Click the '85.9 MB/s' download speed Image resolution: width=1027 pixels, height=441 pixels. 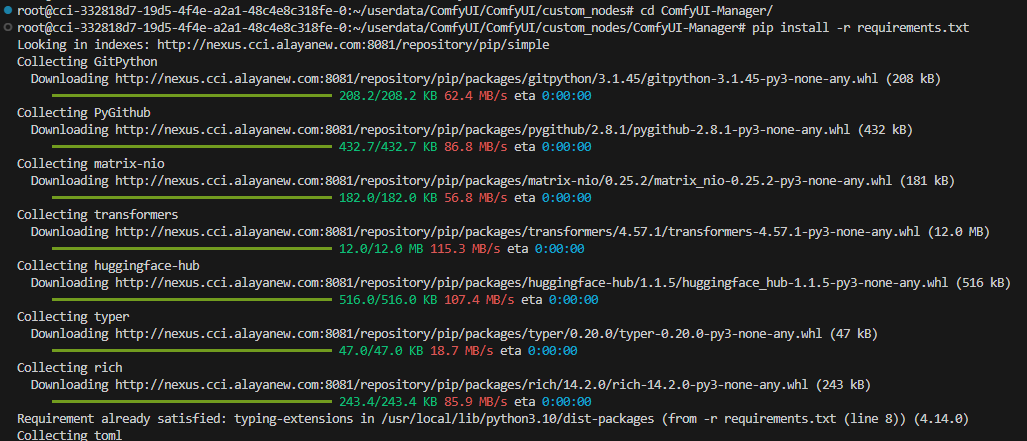coord(476,402)
